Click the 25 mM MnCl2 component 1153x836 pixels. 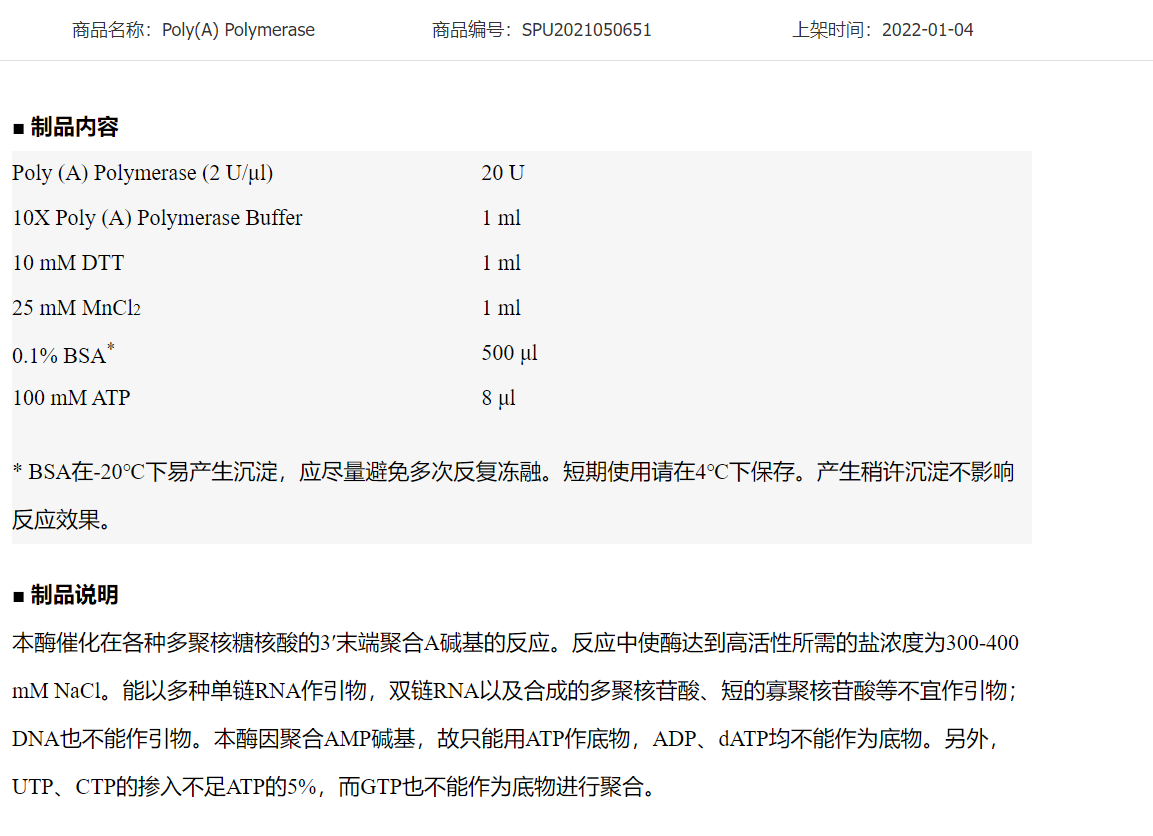click(x=76, y=308)
